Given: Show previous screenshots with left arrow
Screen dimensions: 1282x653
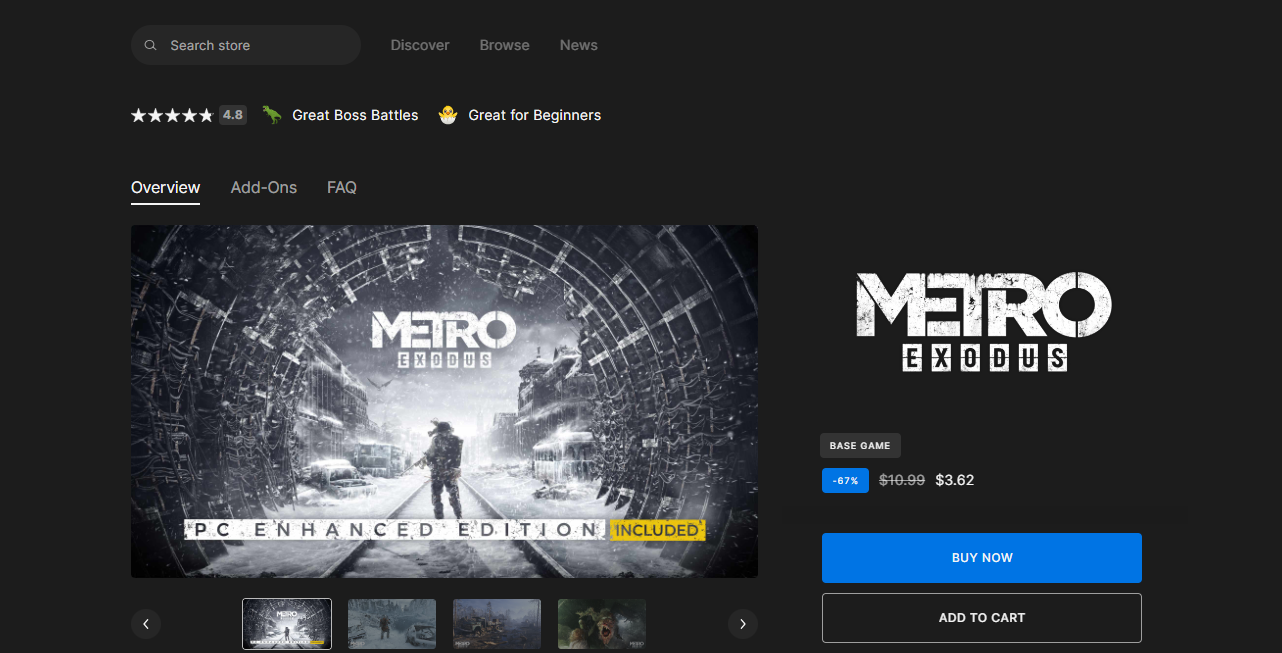Looking at the screenshot, I should coord(146,624).
